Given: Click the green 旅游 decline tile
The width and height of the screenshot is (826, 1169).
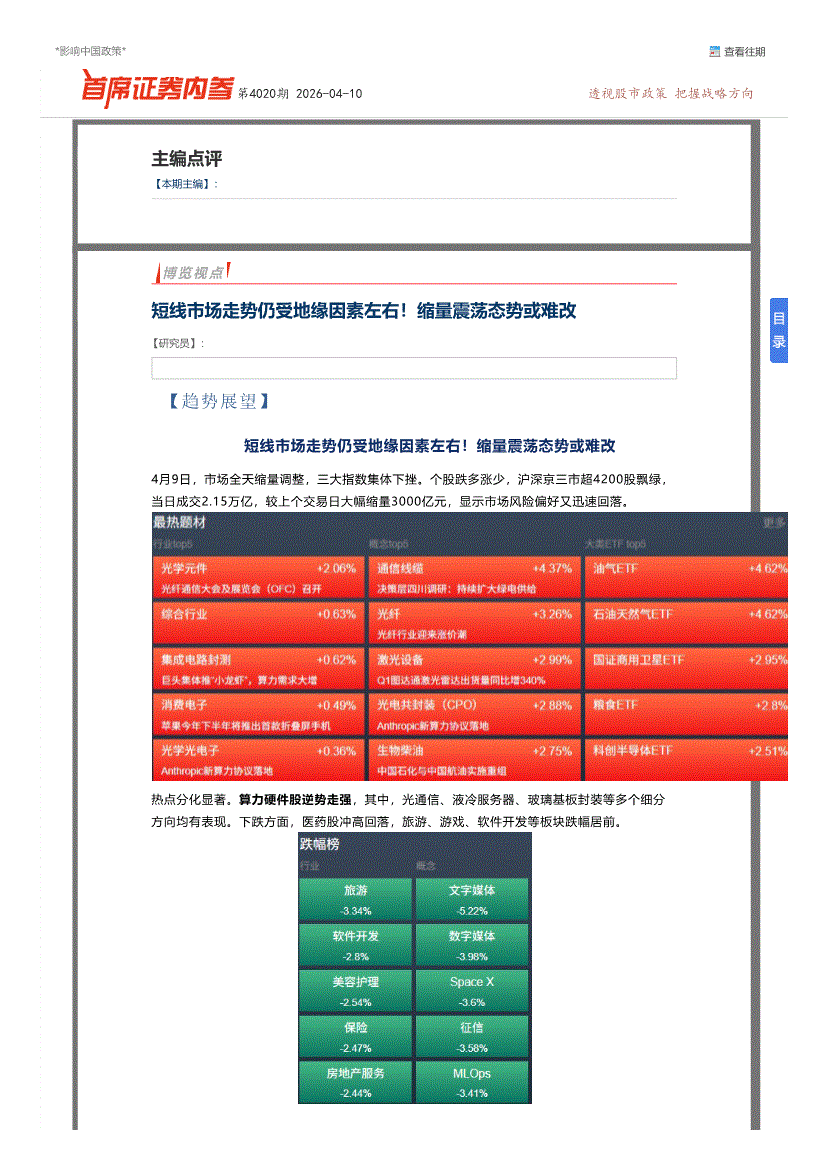Looking at the screenshot, I should pyautogui.click(x=355, y=897).
